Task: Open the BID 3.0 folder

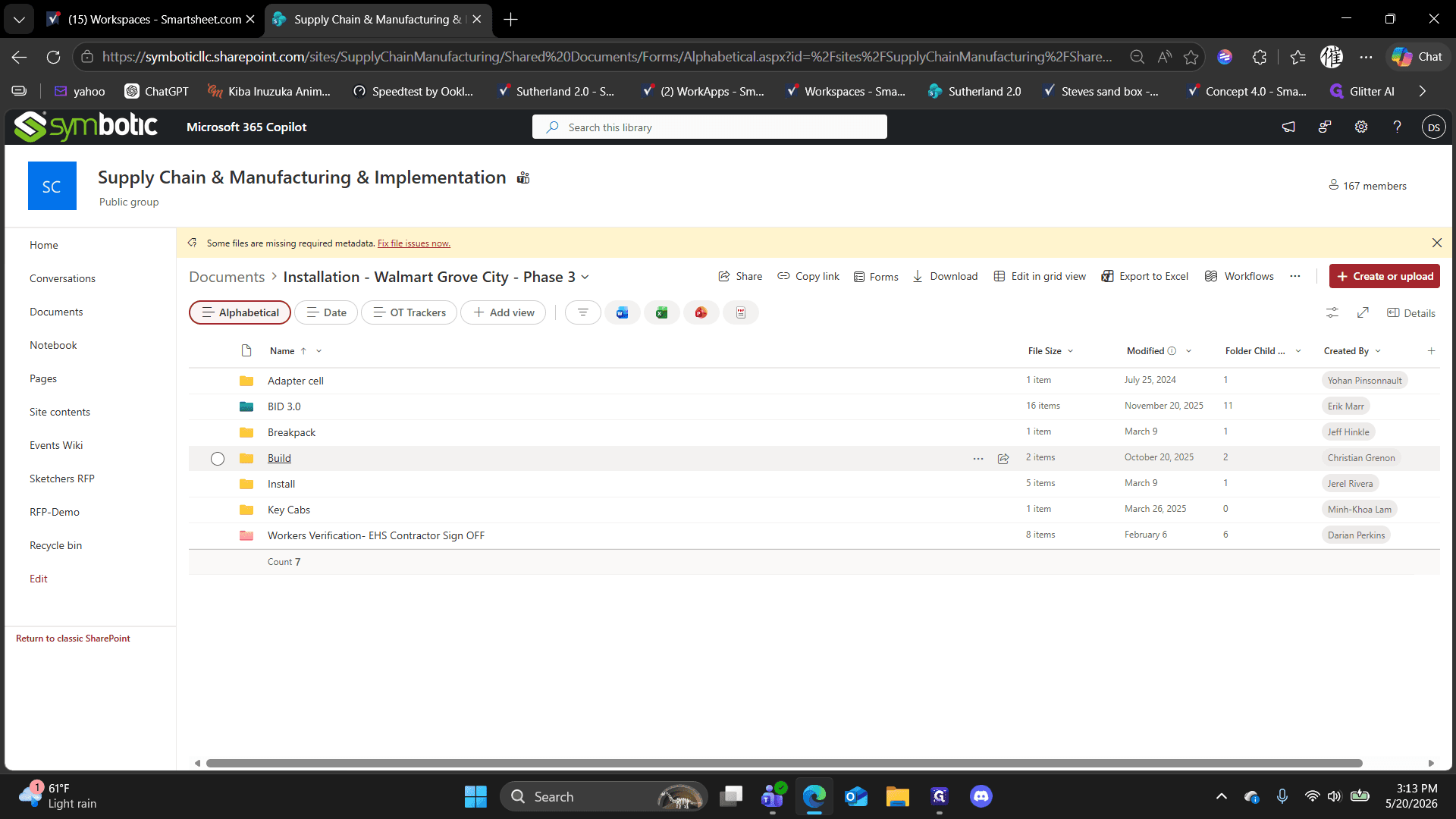Action: [284, 406]
